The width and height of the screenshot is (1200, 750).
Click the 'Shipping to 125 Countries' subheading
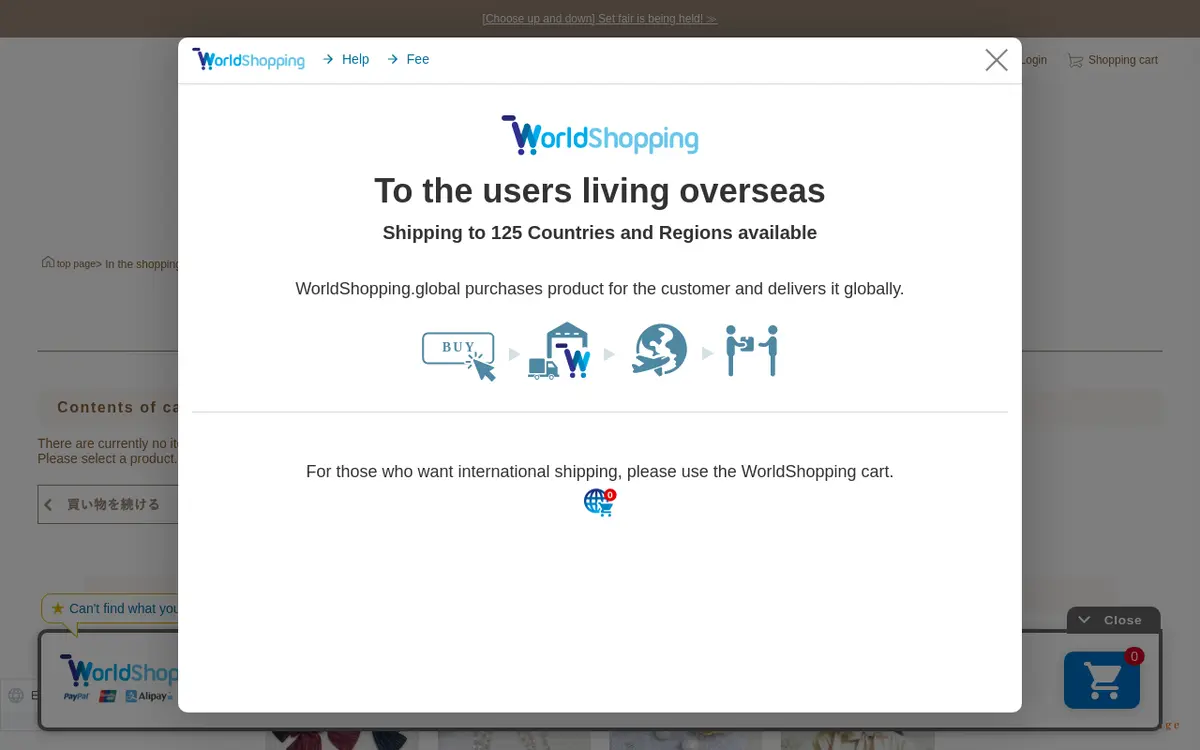point(600,233)
